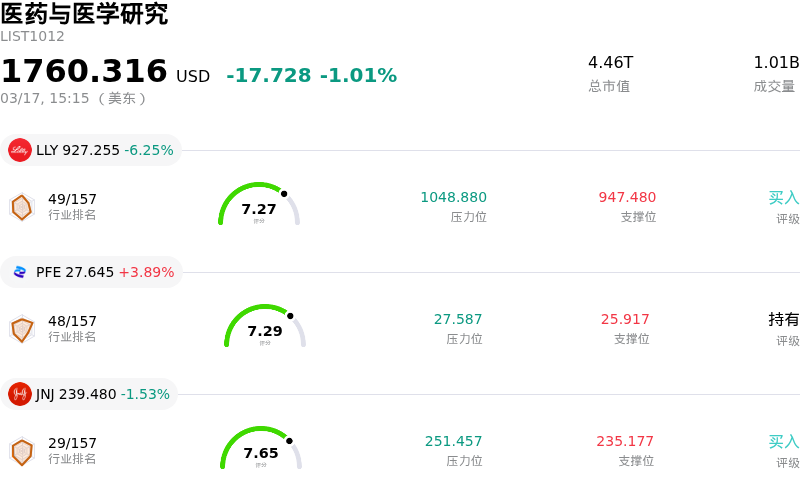Click the LLY company logo icon

[20, 150]
